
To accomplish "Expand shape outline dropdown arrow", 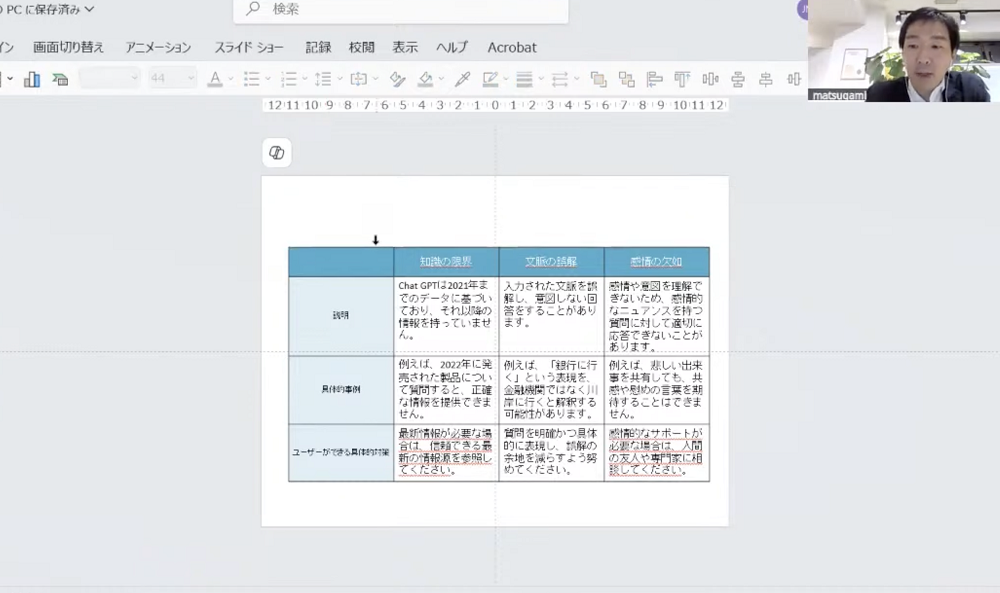I will [506, 79].
